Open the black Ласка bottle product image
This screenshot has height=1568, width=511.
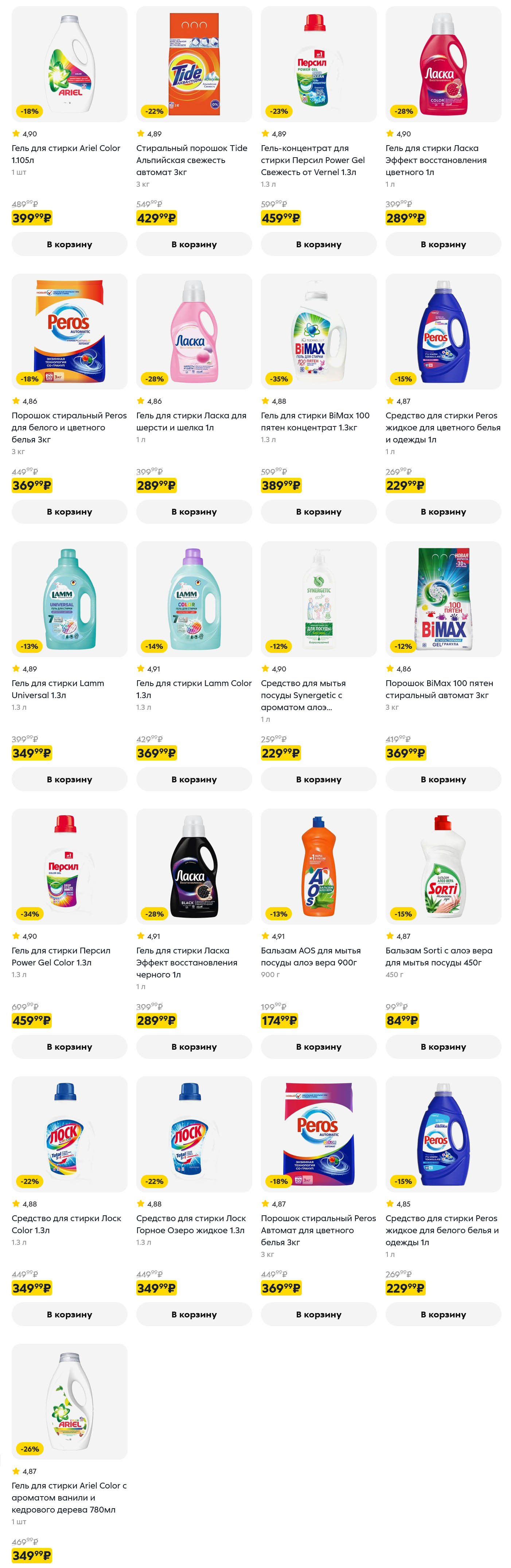(194, 866)
